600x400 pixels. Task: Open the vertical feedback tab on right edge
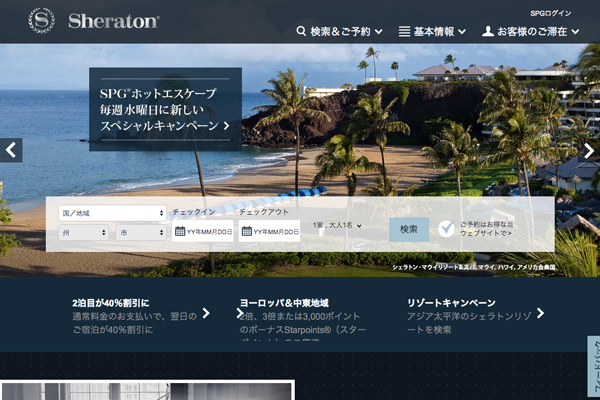point(594,366)
